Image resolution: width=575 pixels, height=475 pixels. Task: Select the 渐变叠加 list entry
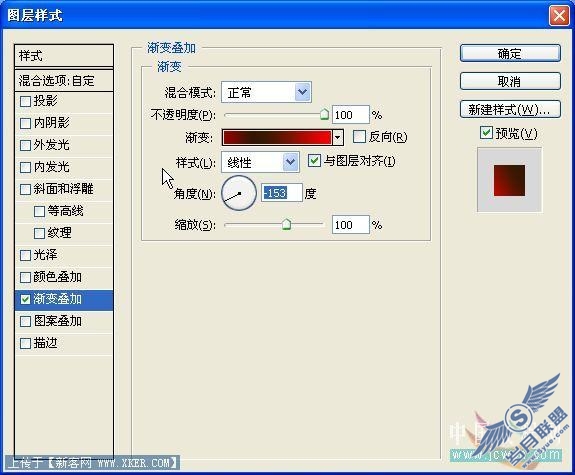pyautogui.click(x=64, y=299)
